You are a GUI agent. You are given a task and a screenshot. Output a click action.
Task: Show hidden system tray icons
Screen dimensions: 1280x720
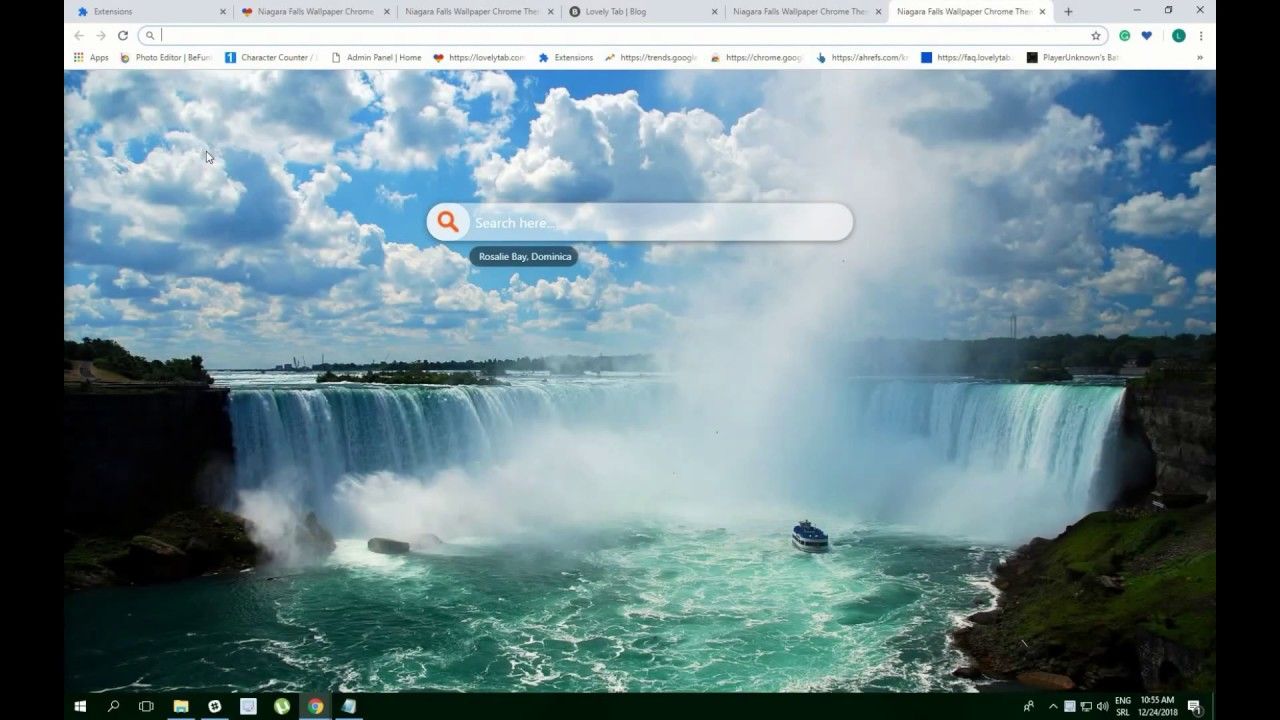pos(1052,706)
